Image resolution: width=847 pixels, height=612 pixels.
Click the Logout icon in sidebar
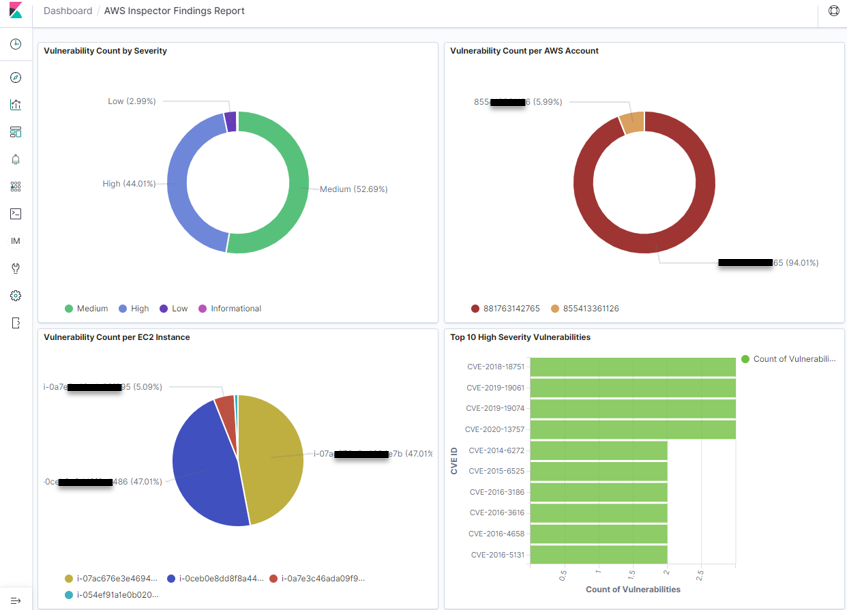click(16, 323)
